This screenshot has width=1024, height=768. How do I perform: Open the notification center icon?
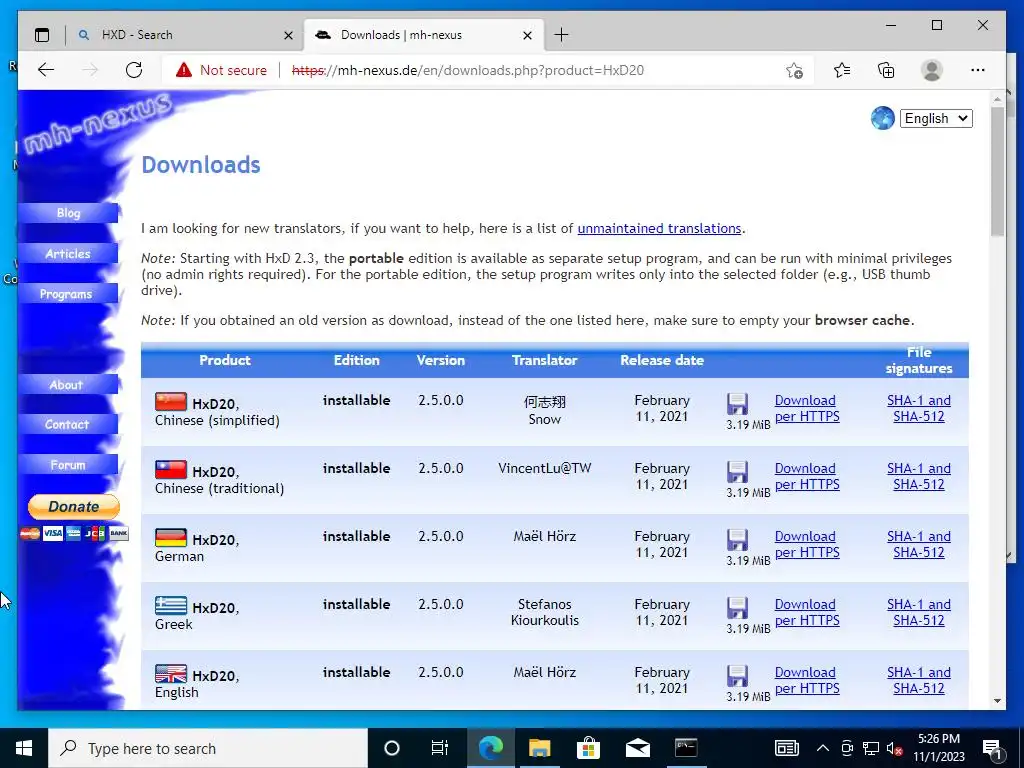click(991, 748)
